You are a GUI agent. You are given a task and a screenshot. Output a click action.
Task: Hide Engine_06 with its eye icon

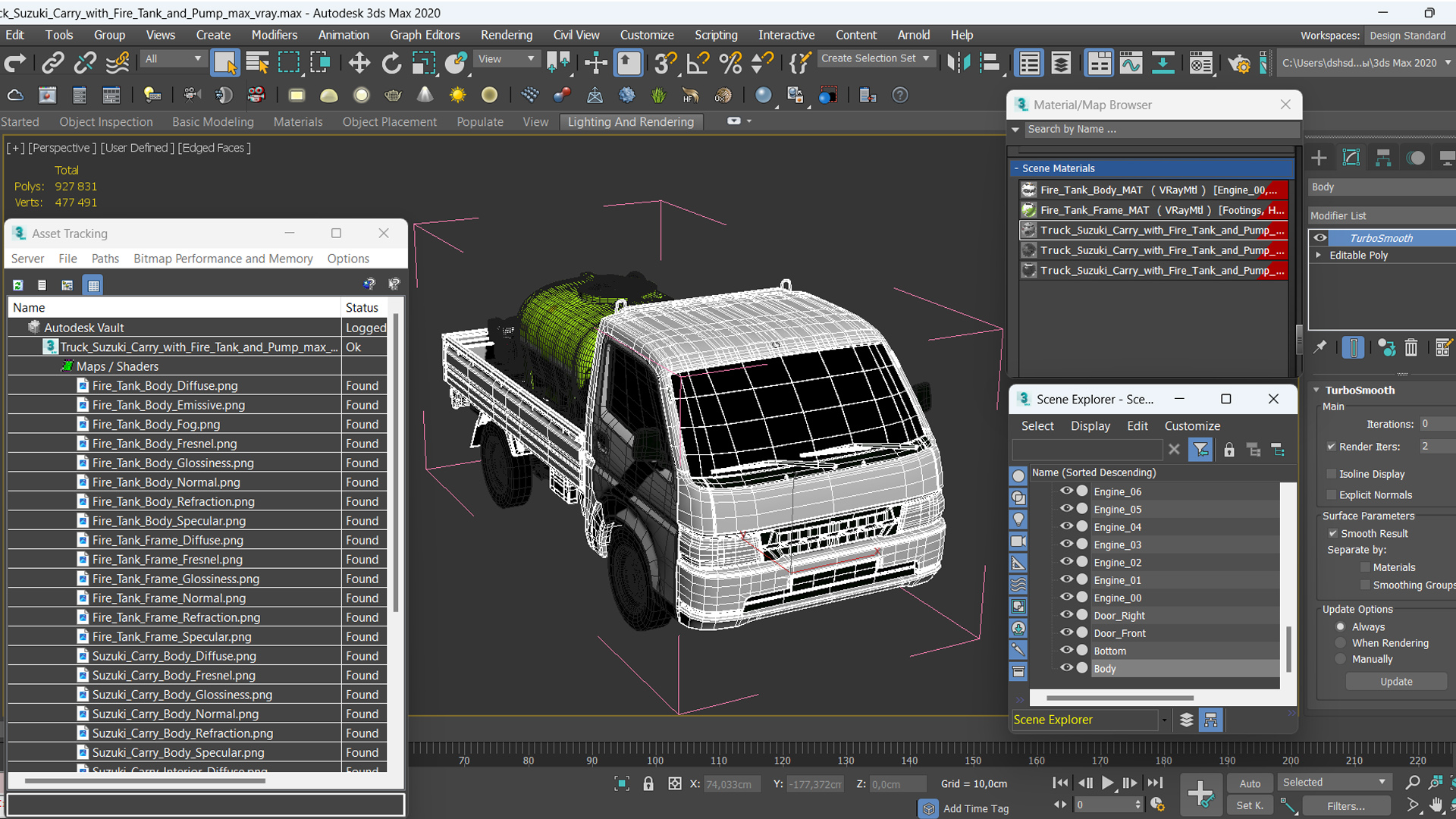tap(1066, 491)
